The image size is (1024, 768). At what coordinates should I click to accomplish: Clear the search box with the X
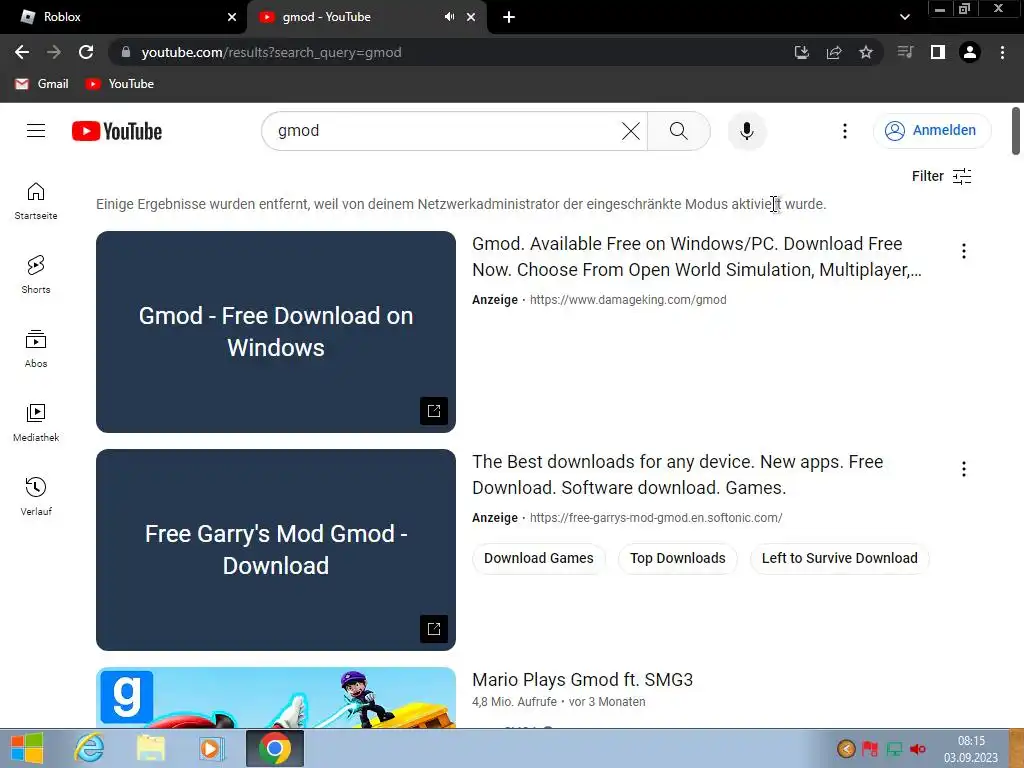[x=630, y=131]
